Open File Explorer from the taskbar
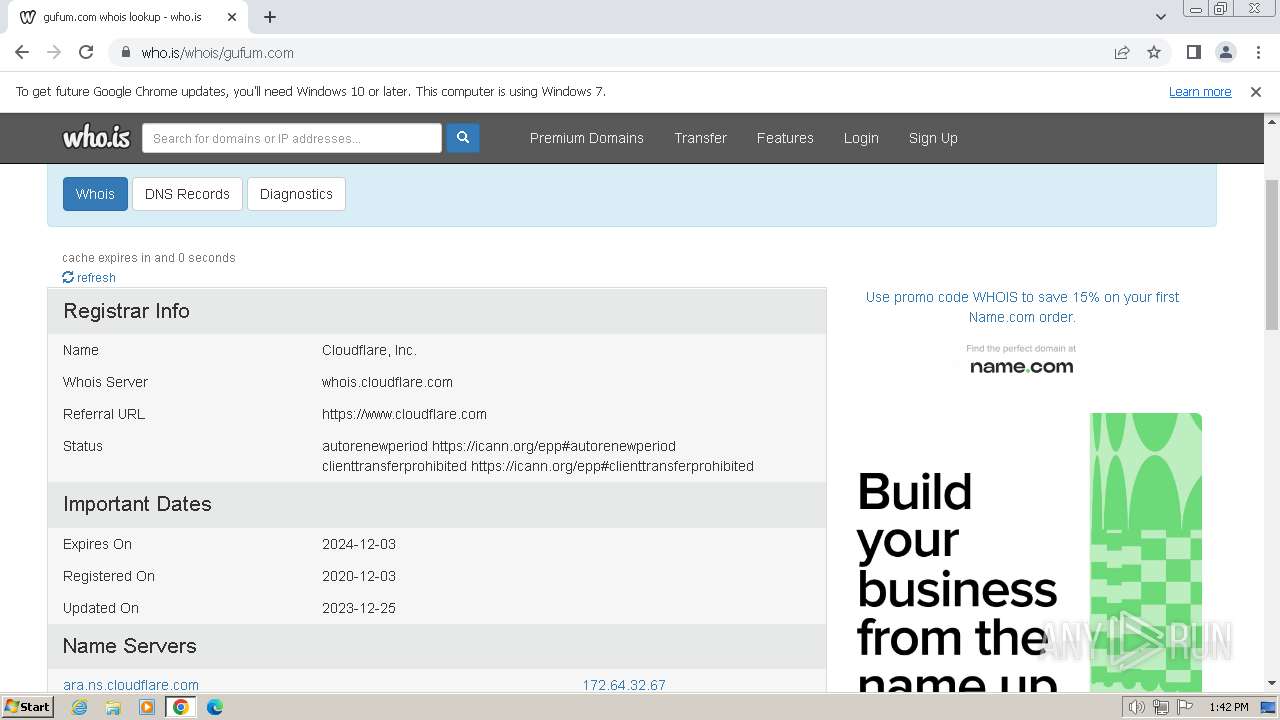Image resolution: width=1280 pixels, height=720 pixels. 113,707
